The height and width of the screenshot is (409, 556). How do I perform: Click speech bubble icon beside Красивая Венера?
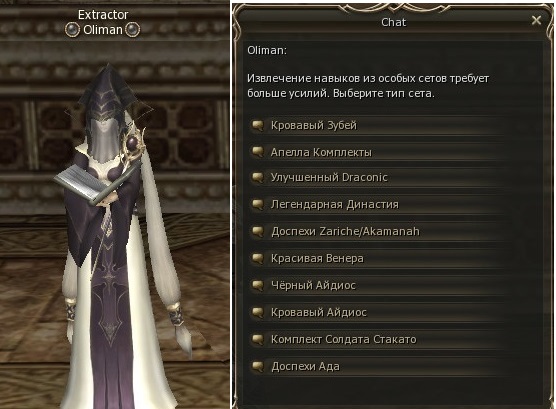257,258
